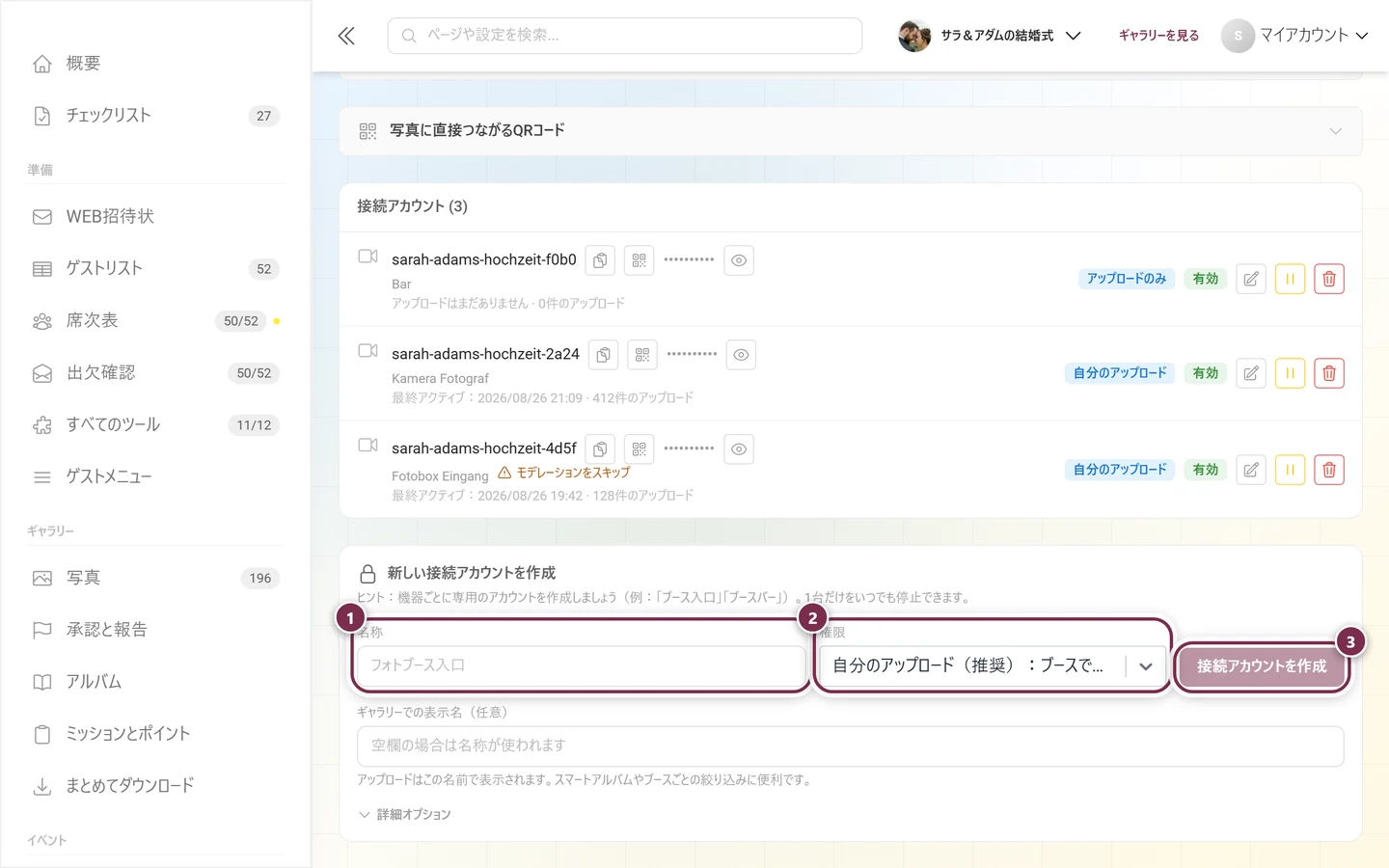The height and width of the screenshot is (868, 1389).
Task: Click the ギャラリーでの表示名 input field
Action: (851, 746)
